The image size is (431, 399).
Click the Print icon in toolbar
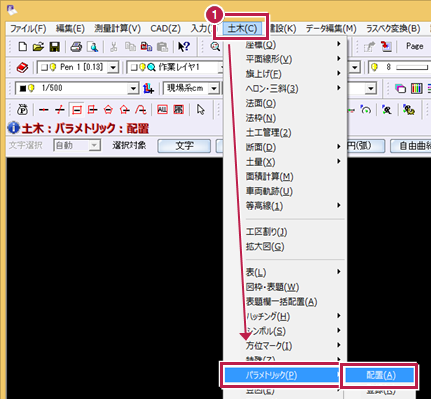[76, 47]
